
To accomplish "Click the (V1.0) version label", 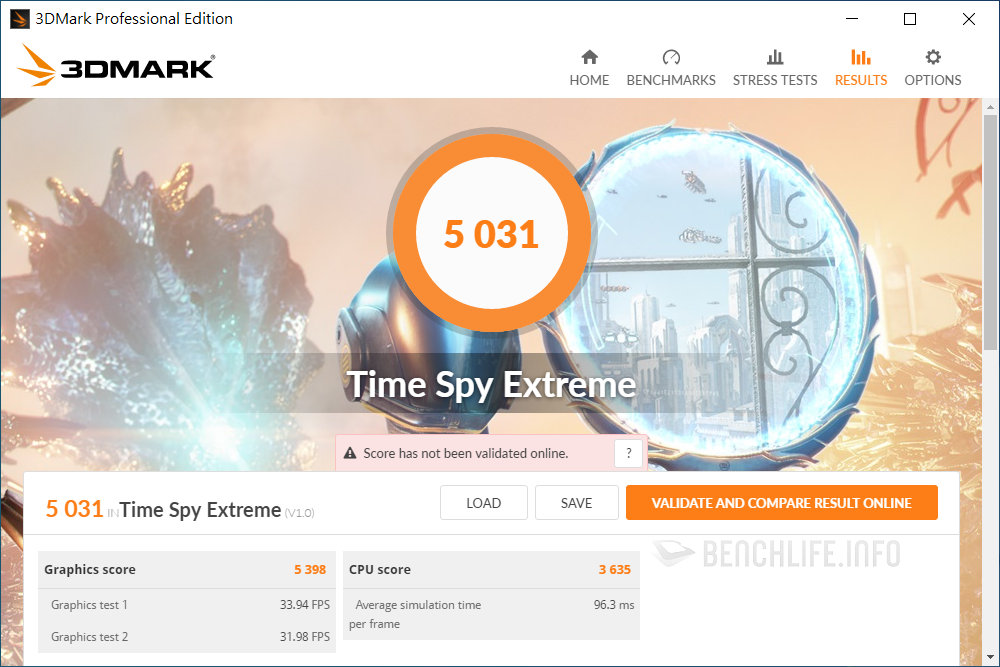I will coord(299,513).
